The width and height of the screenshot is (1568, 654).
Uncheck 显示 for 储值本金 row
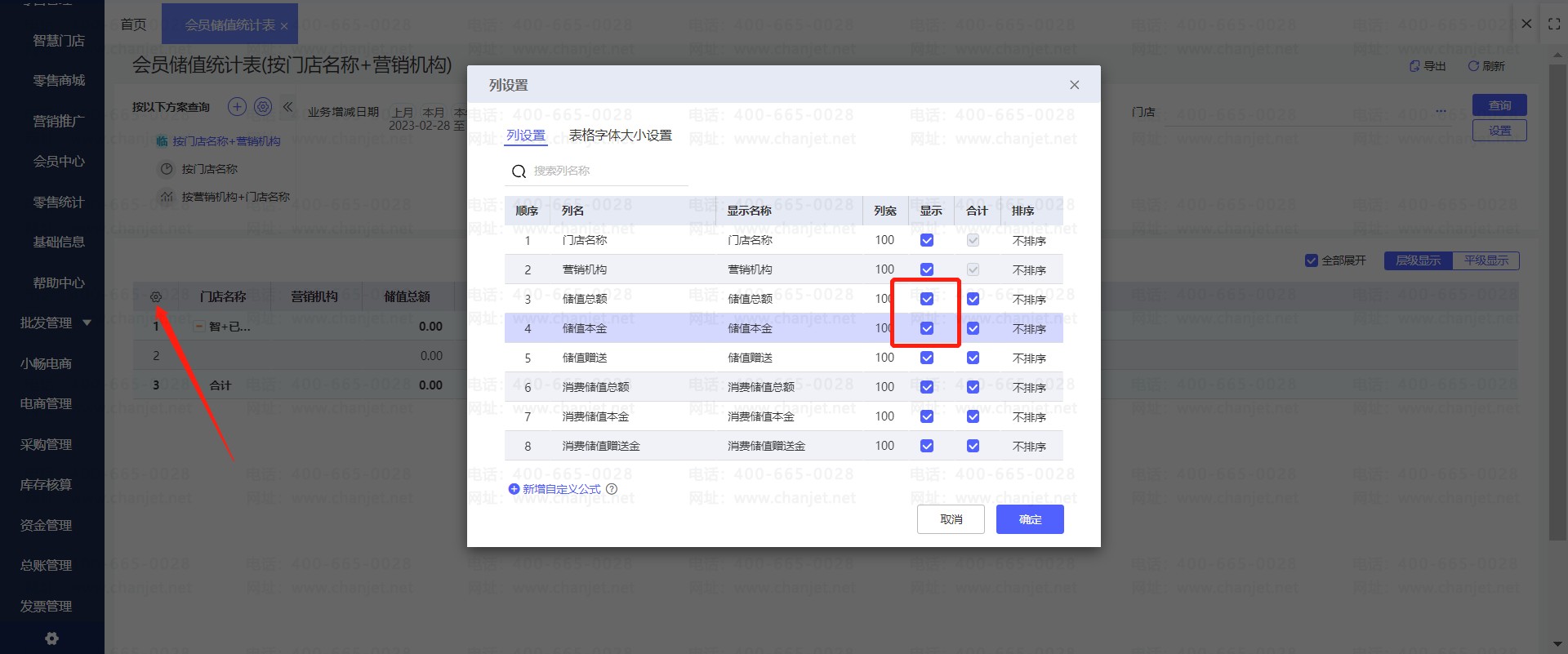point(927,328)
